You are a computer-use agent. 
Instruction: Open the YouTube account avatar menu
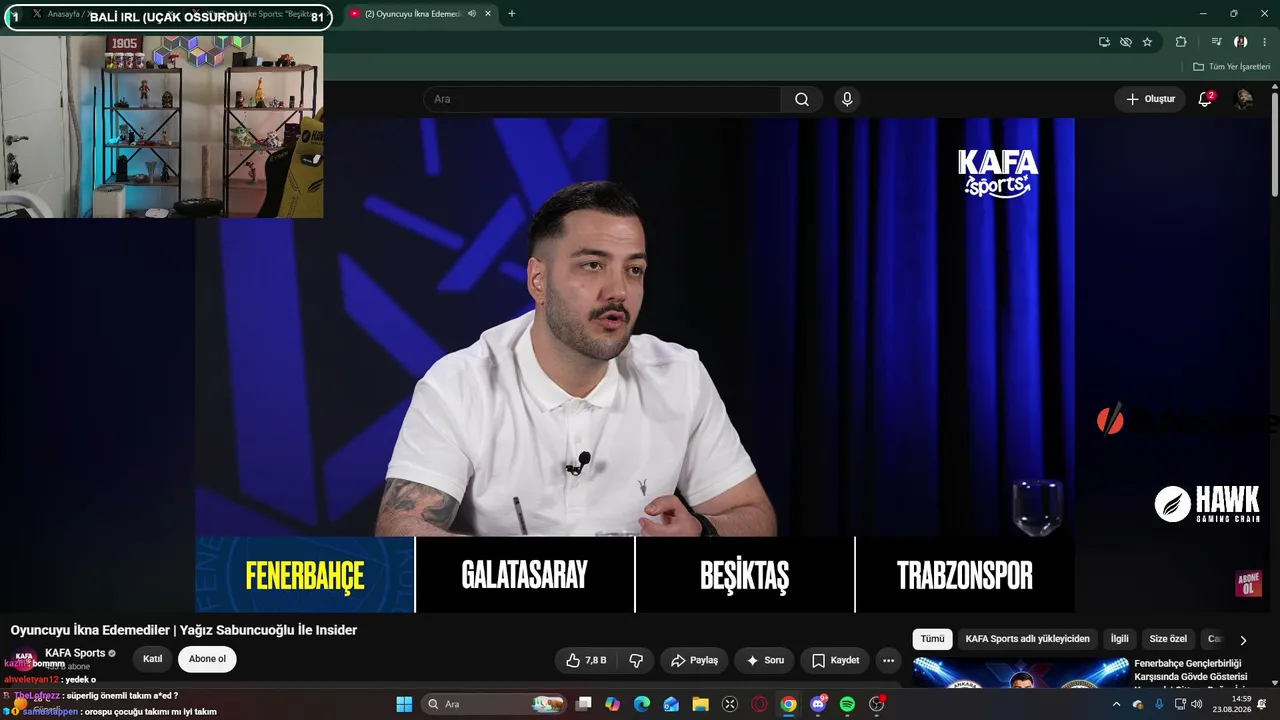(1244, 99)
